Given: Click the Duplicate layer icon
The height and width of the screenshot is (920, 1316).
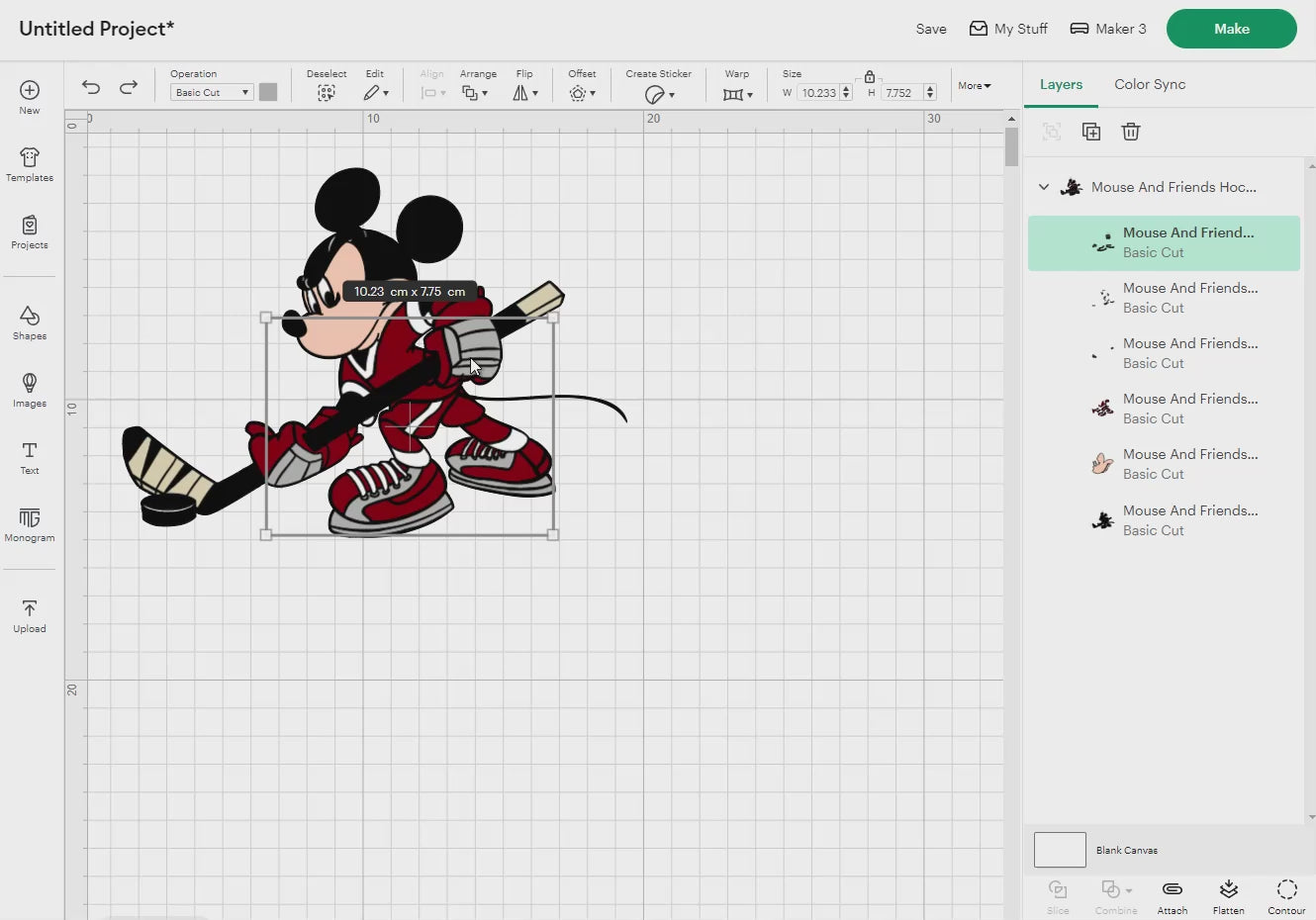Looking at the screenshot, I should [x=1091, y=132].
